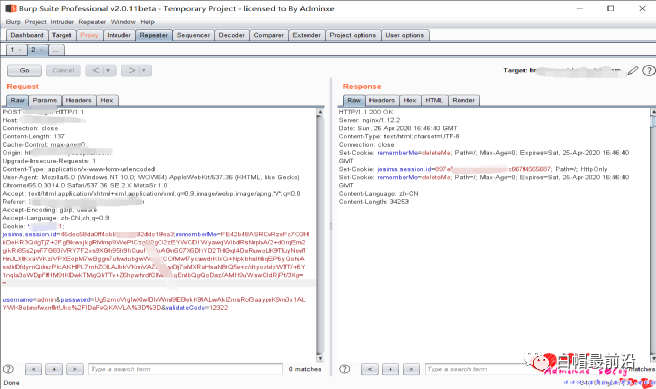Switch to the Proxy tab
Image resolution: width=656 pixels, height=389 pixels.
pos(89,35)
